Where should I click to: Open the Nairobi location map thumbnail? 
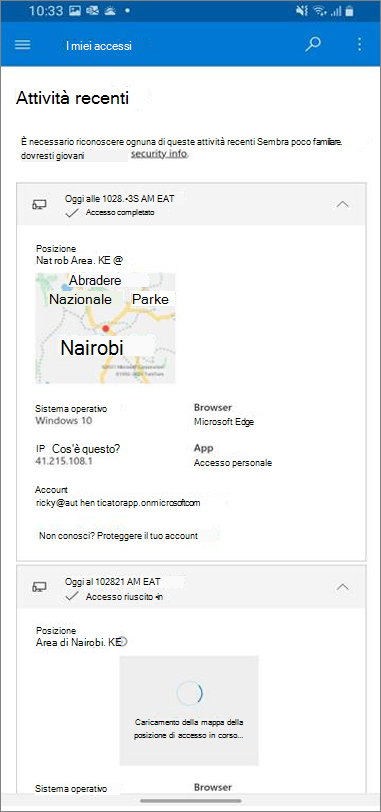(x=105, y=328)
